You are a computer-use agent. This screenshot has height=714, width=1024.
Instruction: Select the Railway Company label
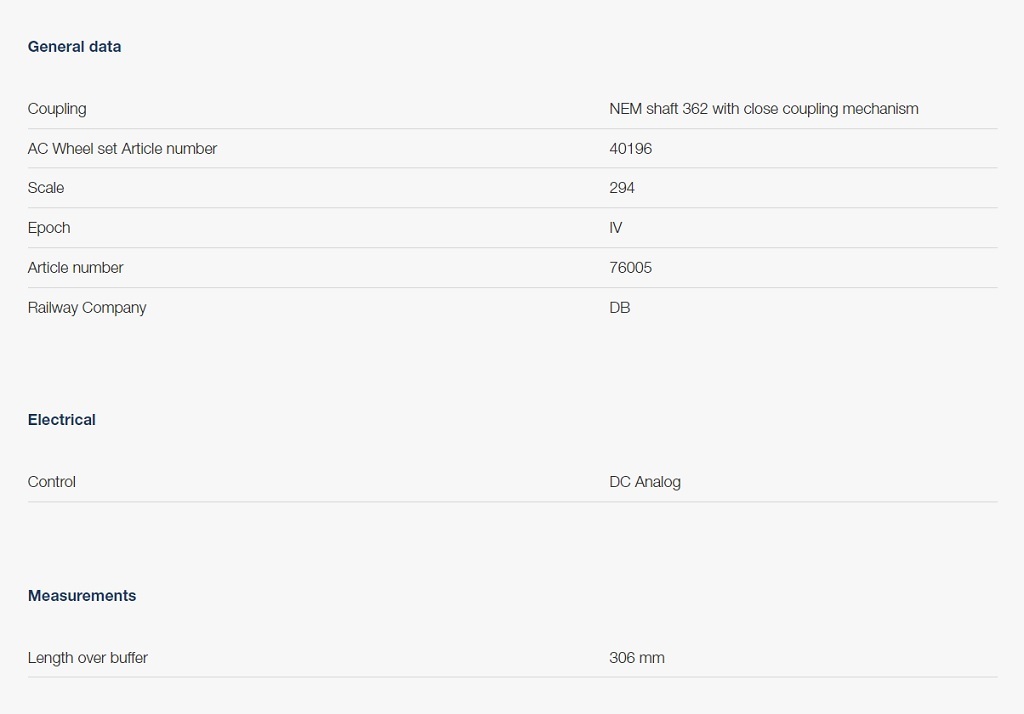point(87,308)
